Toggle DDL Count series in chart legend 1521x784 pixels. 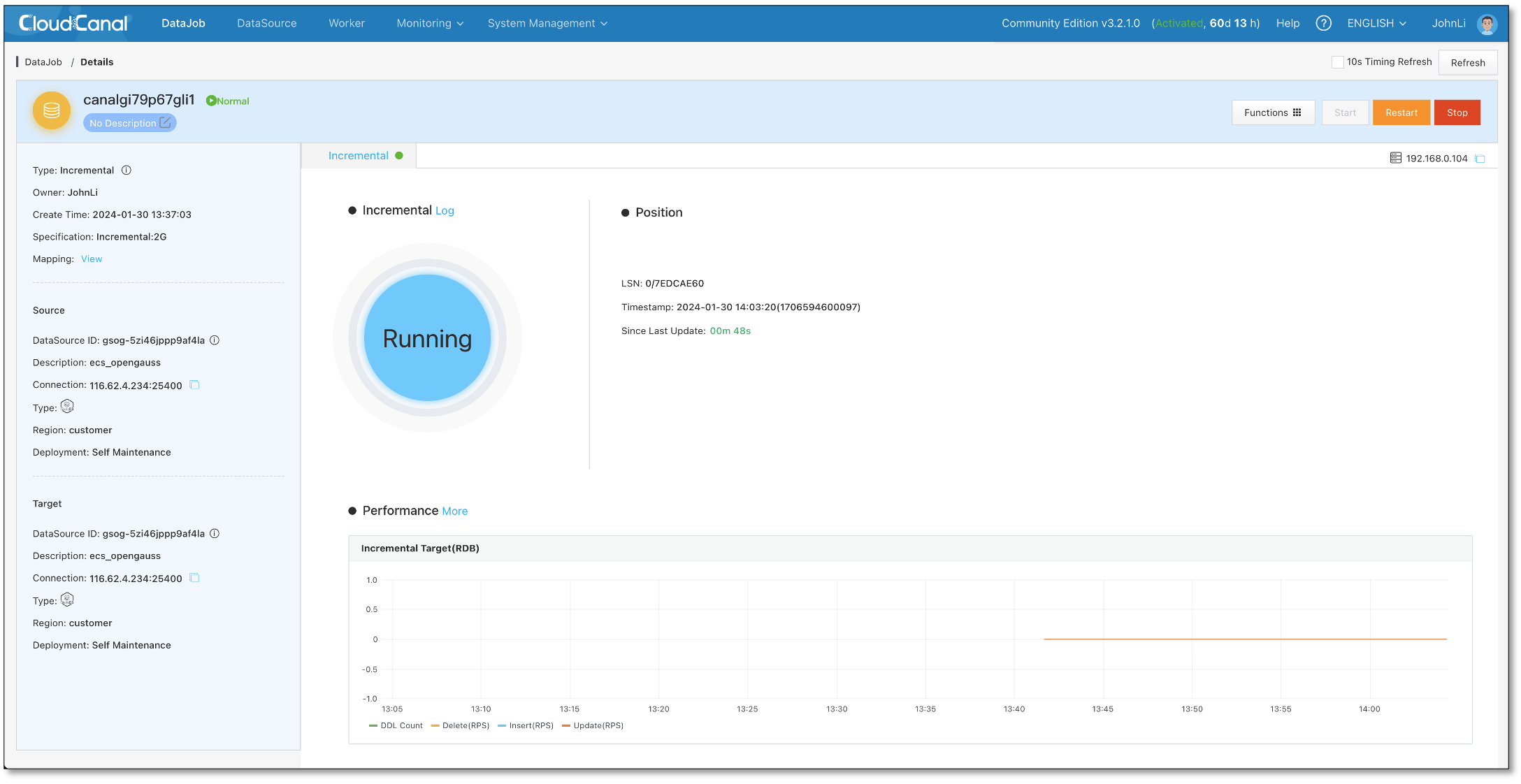click(x=396, y=725)
